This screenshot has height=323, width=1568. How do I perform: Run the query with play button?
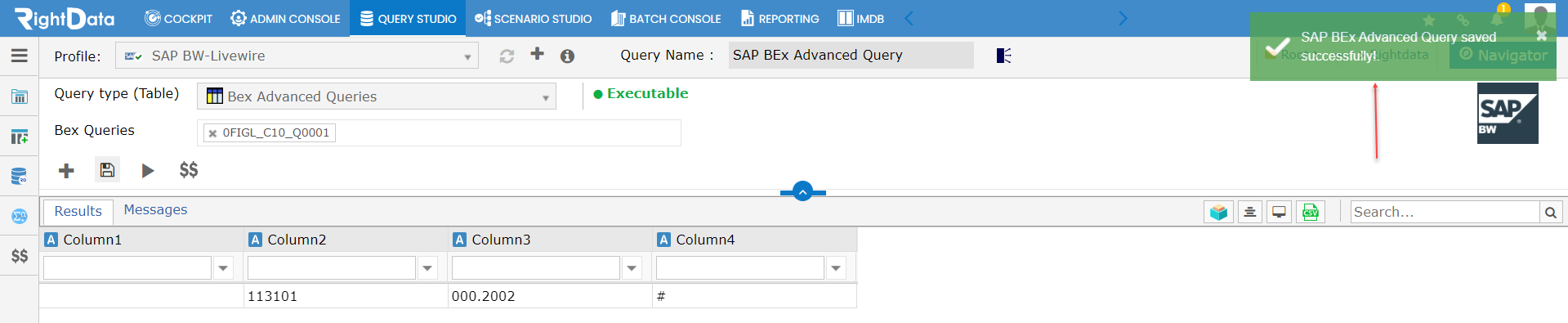coord(148,170)
